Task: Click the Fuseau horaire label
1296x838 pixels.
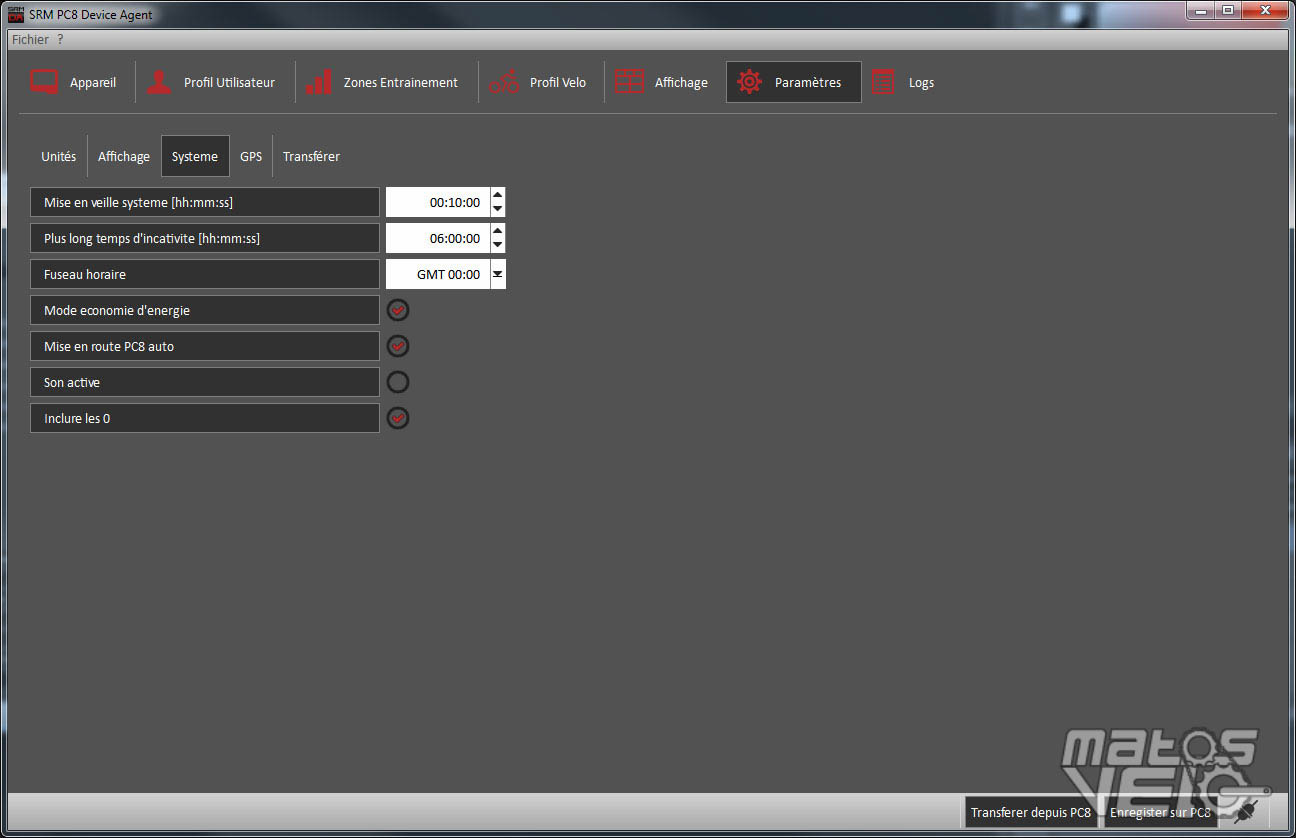Action: (x=205, y=274)
